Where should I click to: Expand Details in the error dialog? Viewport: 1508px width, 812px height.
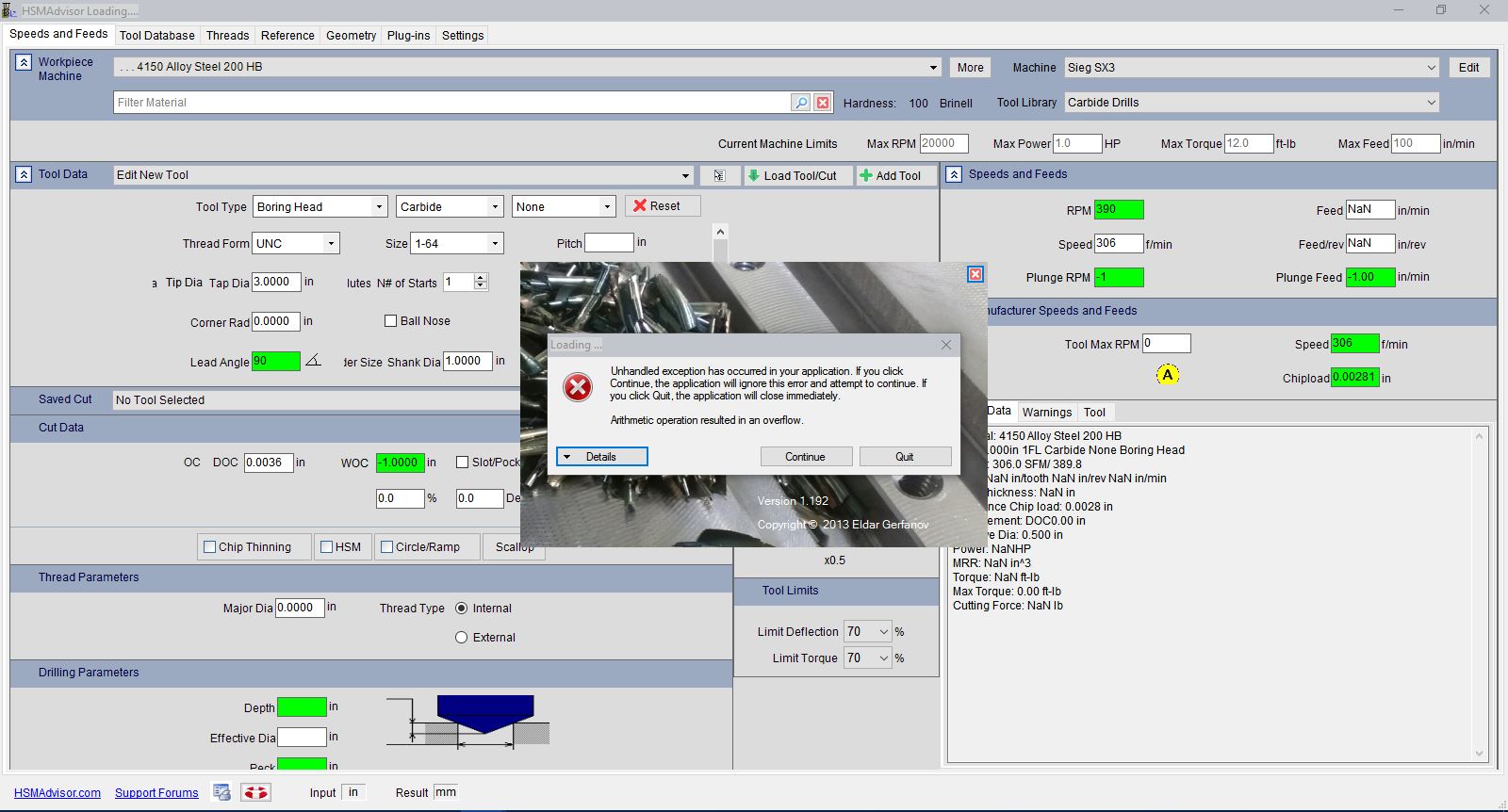coord(601,457)
